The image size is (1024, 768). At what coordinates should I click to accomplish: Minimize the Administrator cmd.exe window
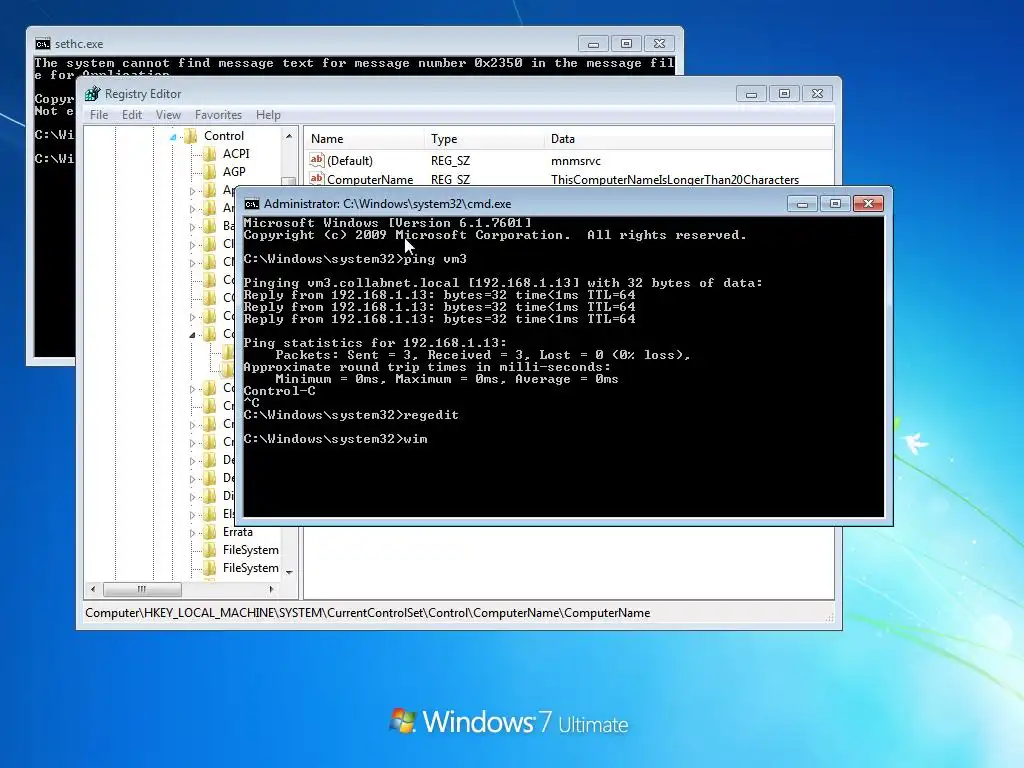pos(802,204)
